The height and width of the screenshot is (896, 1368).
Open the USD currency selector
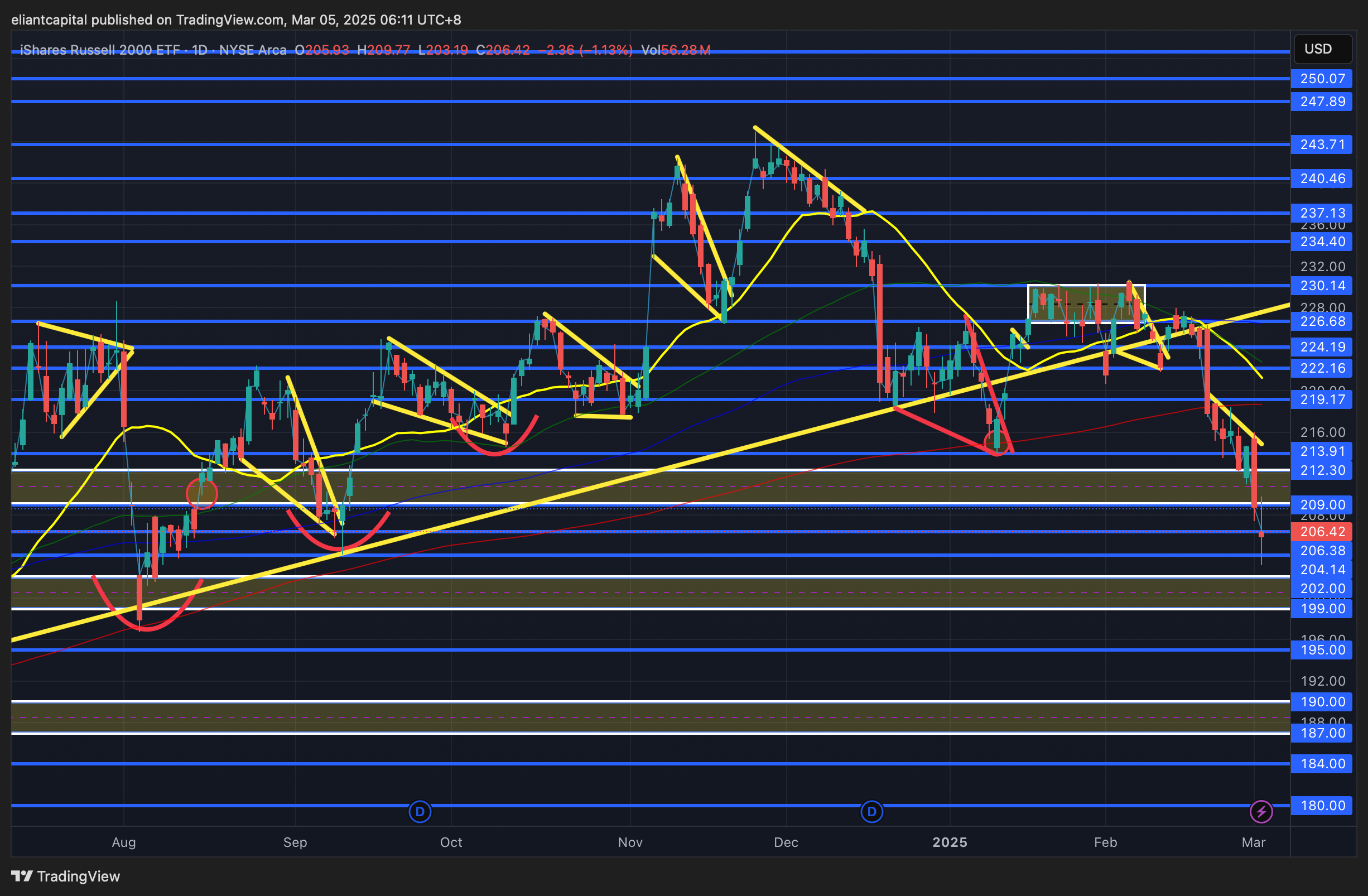coord(1322,49)
